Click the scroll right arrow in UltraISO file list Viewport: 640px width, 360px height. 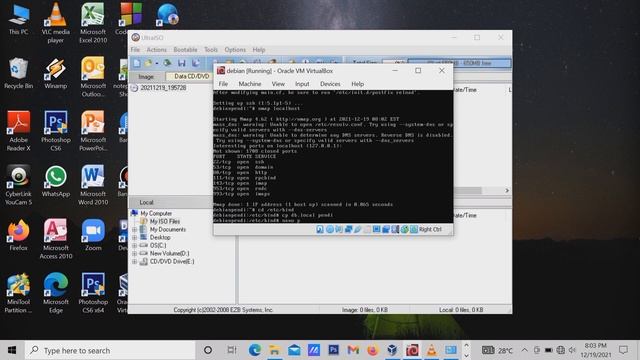(x=507, y=191)
